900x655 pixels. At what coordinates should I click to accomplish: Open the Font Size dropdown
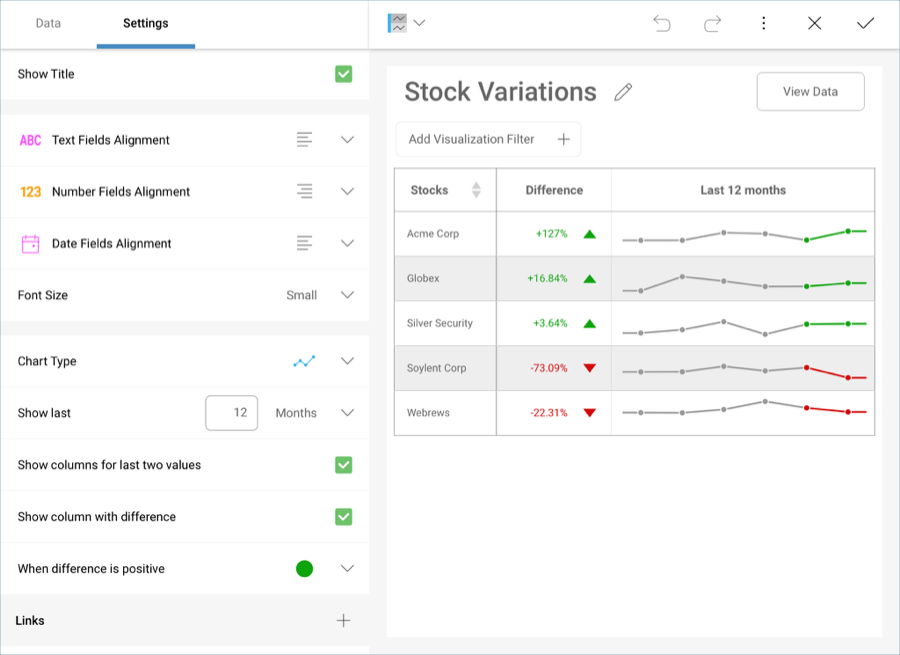347,295
